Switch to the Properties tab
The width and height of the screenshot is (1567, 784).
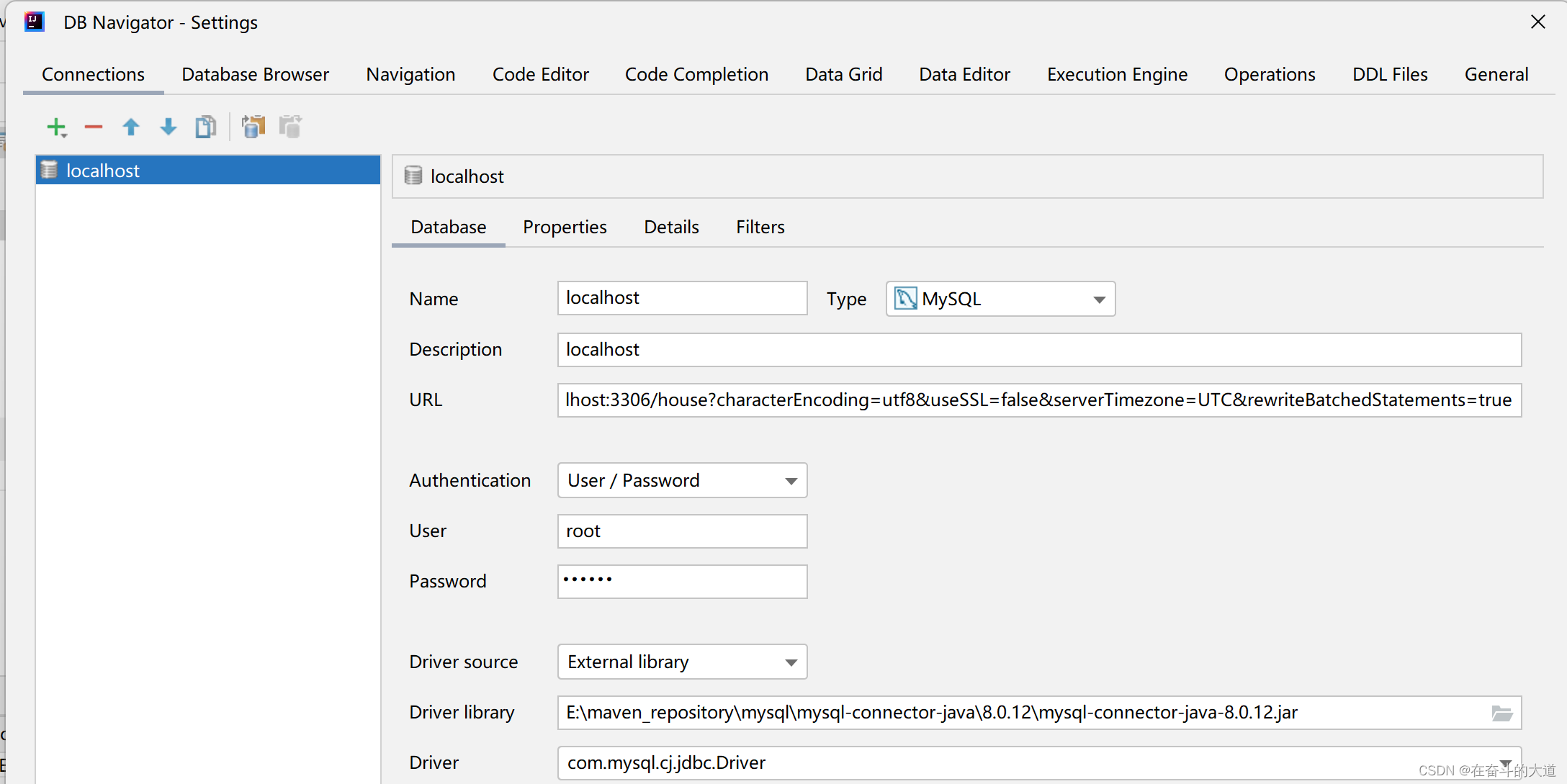click(565, 226)
